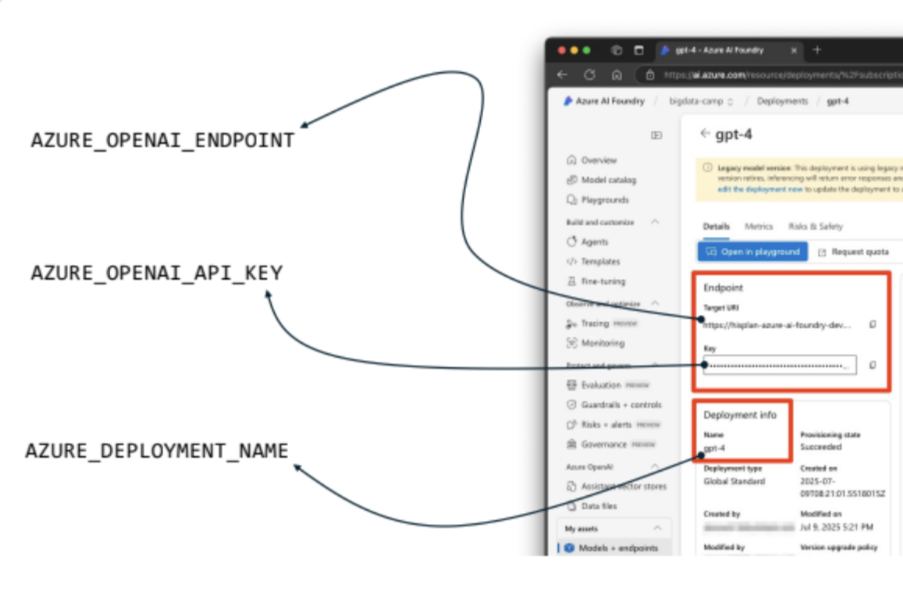Collapse the sidebar with the panel icon
This screenshot has height=602, width=903.
pyautogui.click(x=657, y=135)
